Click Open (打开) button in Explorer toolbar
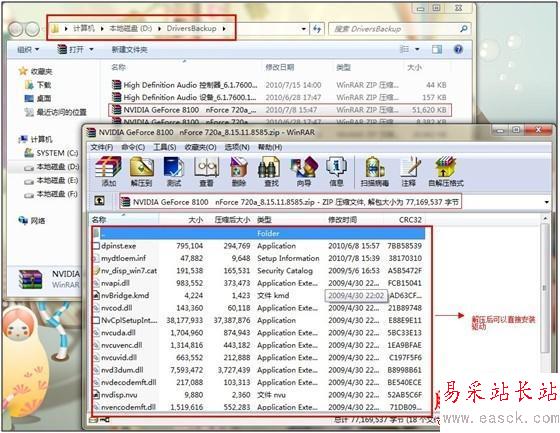This screenshot has height=433, width=560. click(71, 49)
